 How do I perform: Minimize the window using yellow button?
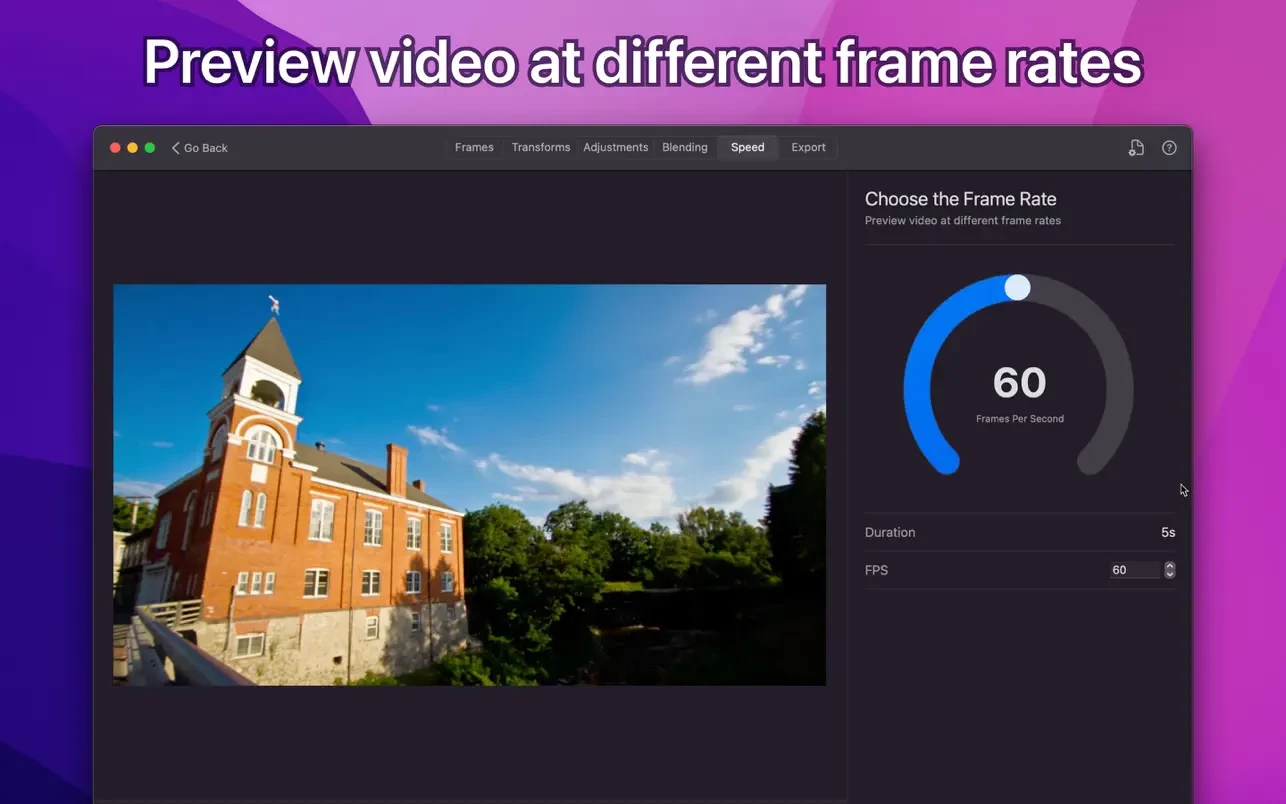click(132, 148)
